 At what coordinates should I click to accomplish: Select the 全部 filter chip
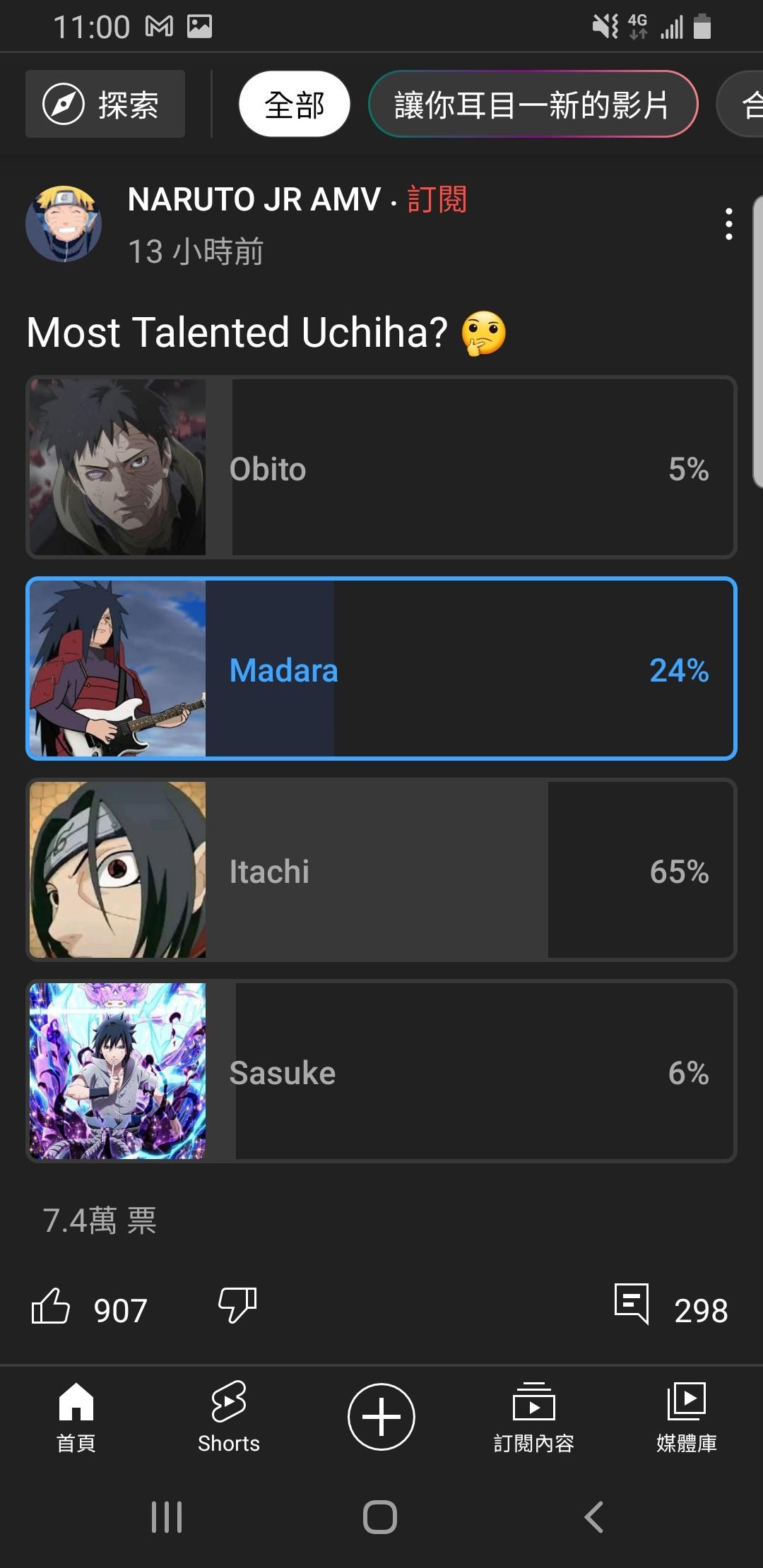pyautogui.click(x=295, y=105)
